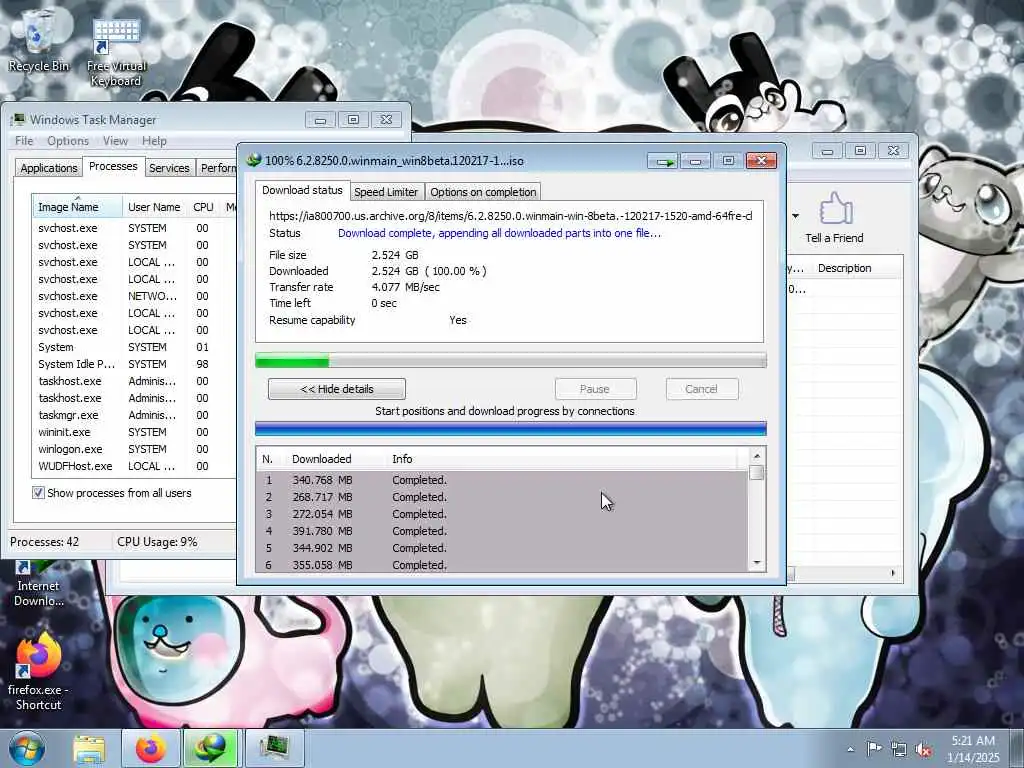Open the firefox.exe desktop shortcut
The height and width of the screenshot is (768, 1024).
(x=38, y=672)
